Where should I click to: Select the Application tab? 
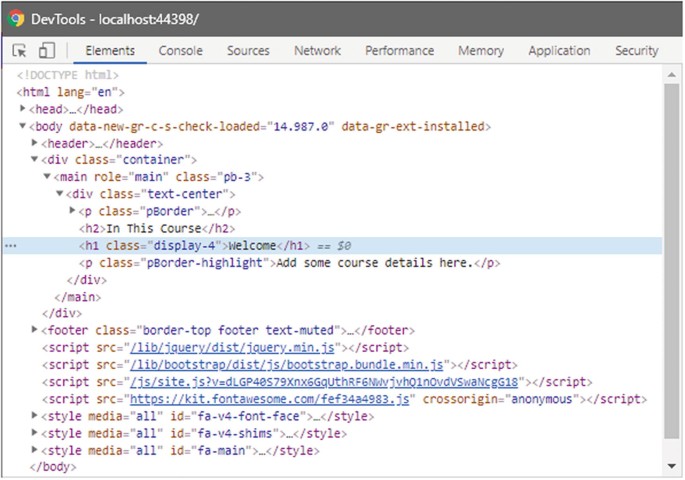pyautogui.click(x=559, y=51)
